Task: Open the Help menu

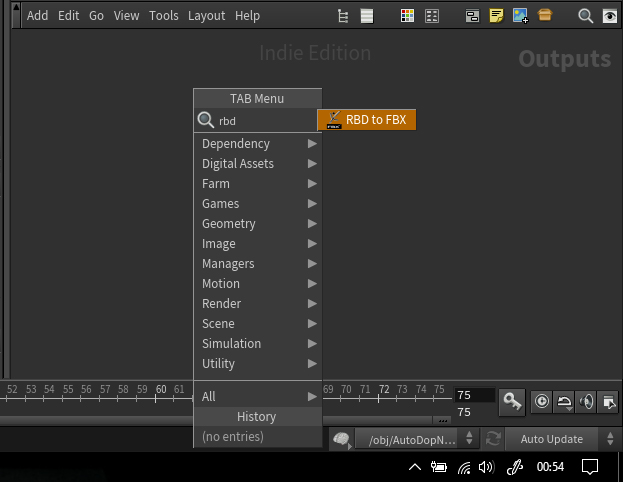Action: pos(247,15)
